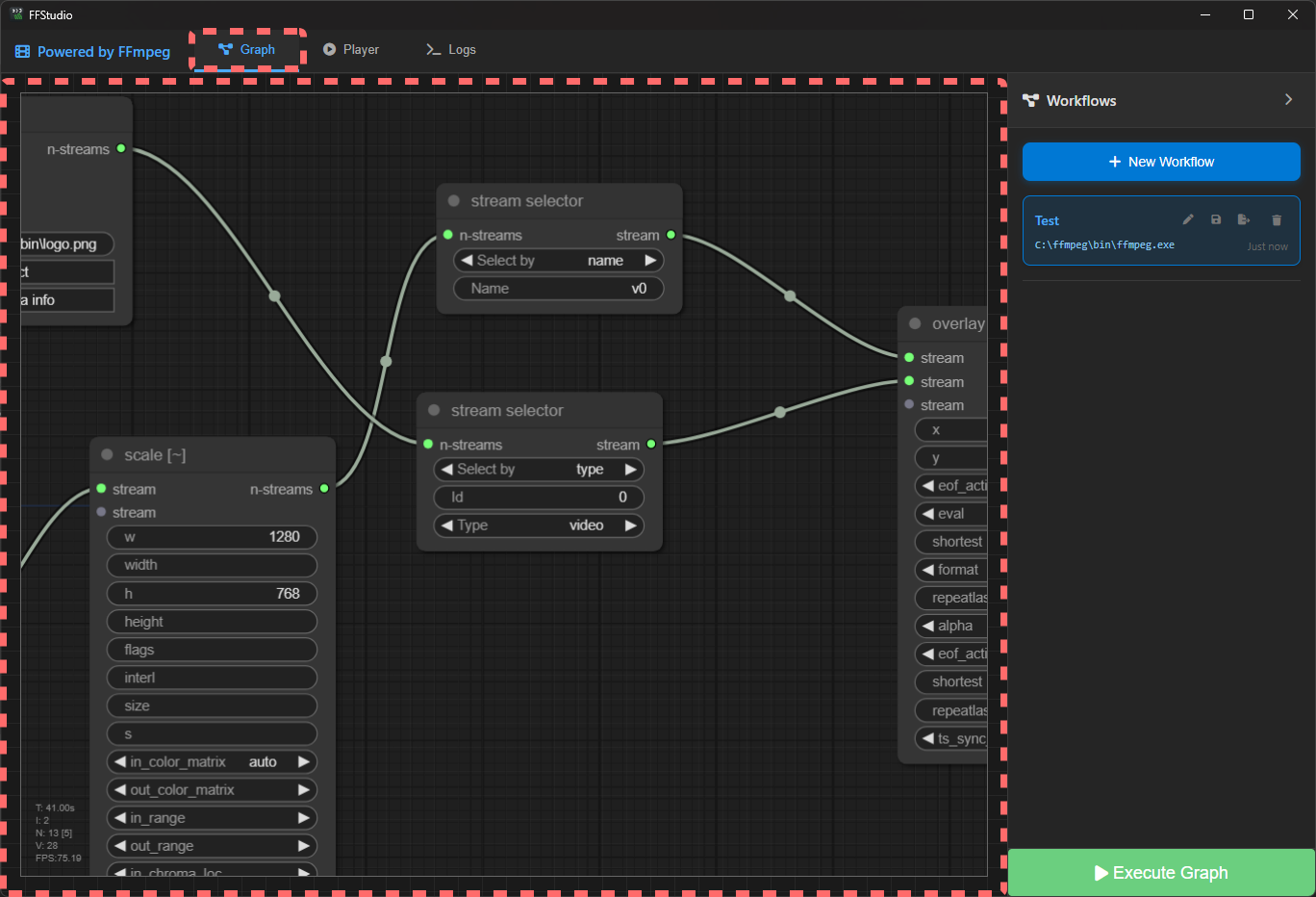
Task: Step Type video to previous option arrow
Action: (446, 525)
